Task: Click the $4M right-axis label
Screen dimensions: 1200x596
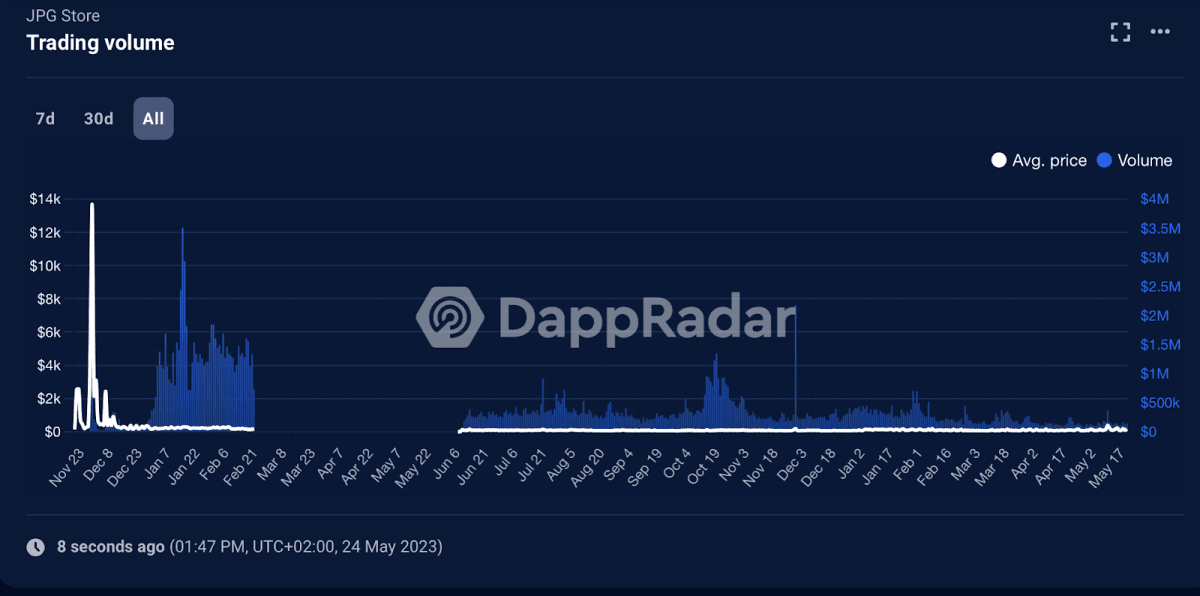Action: (1153, 199)
